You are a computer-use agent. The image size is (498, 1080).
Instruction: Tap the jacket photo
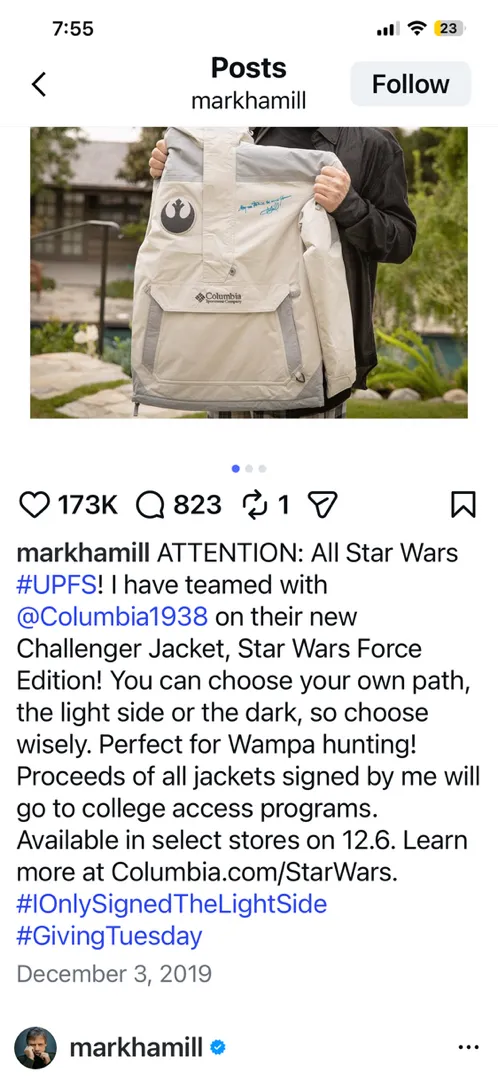[249, 272]
